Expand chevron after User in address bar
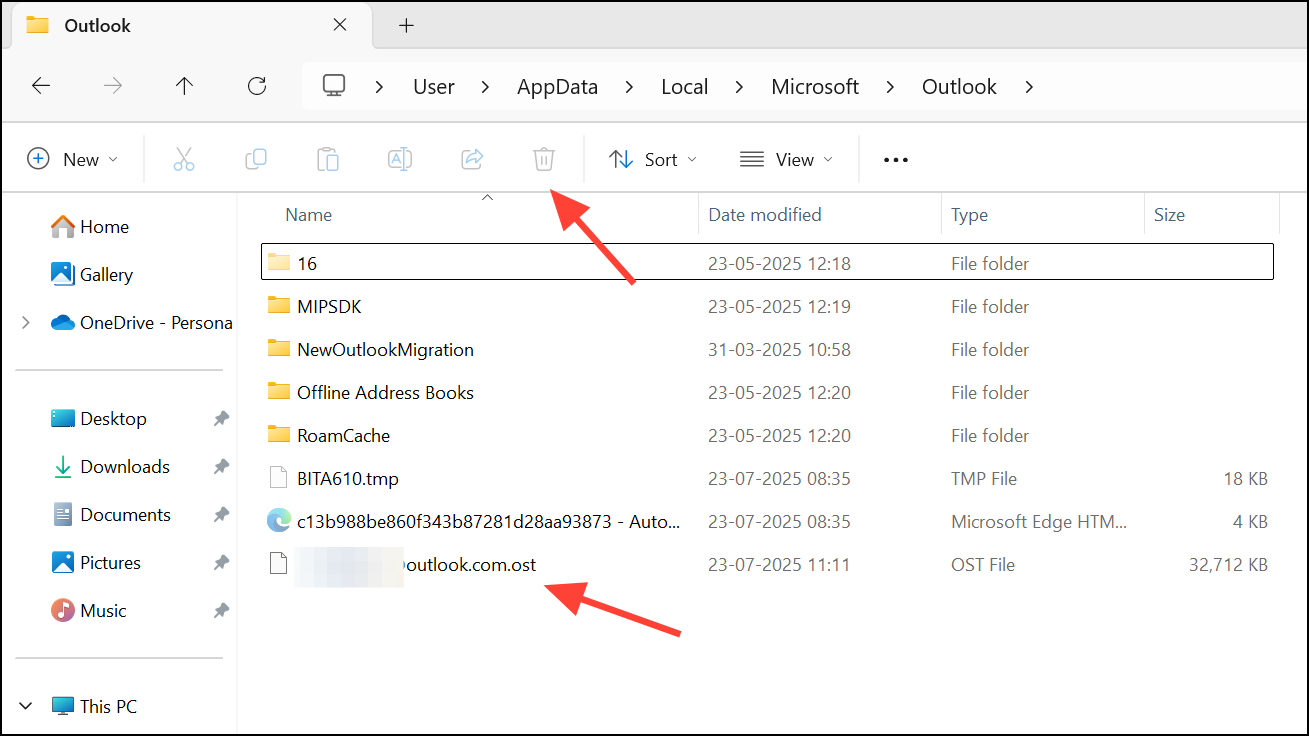The width and height of the screenshot is (1309, 736). coord(486,87)
